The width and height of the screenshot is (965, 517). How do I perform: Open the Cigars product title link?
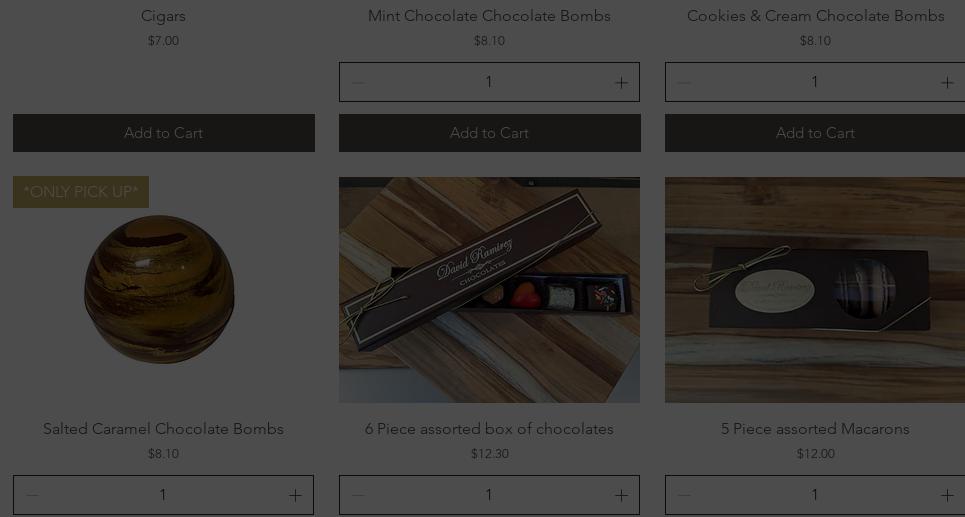point(163,16)
